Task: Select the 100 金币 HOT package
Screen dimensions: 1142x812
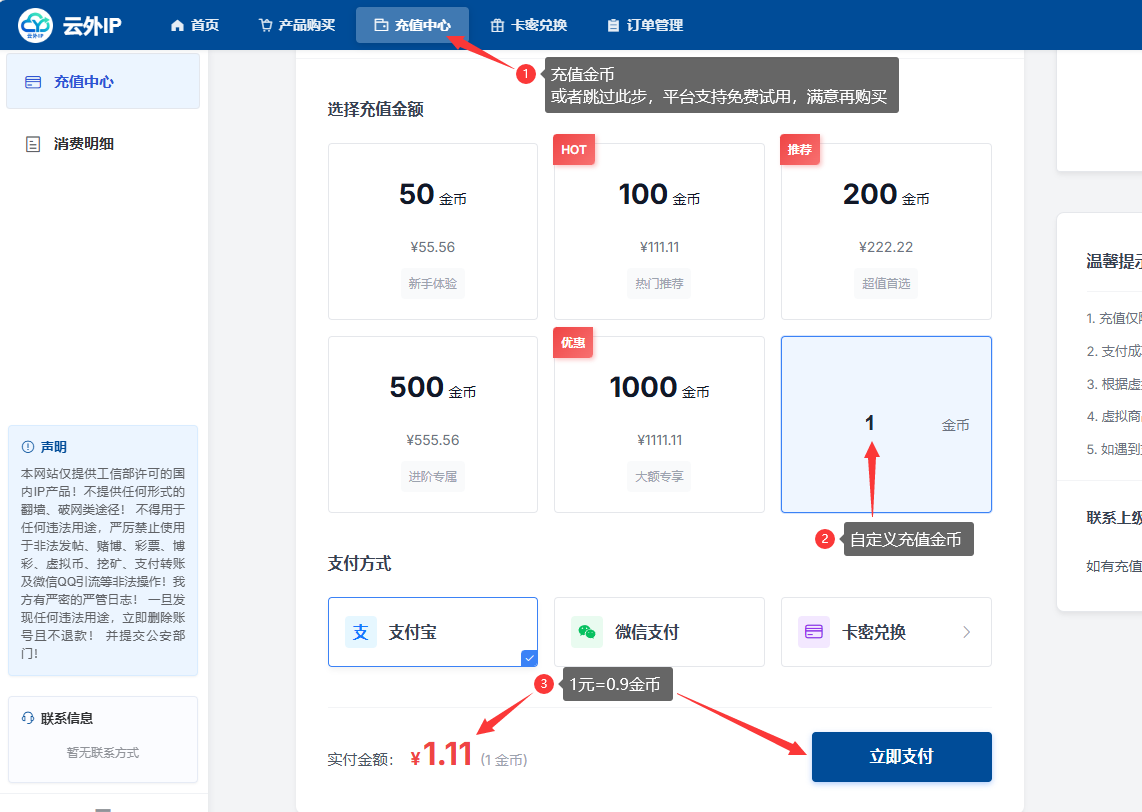Action: tap(659, 231)
